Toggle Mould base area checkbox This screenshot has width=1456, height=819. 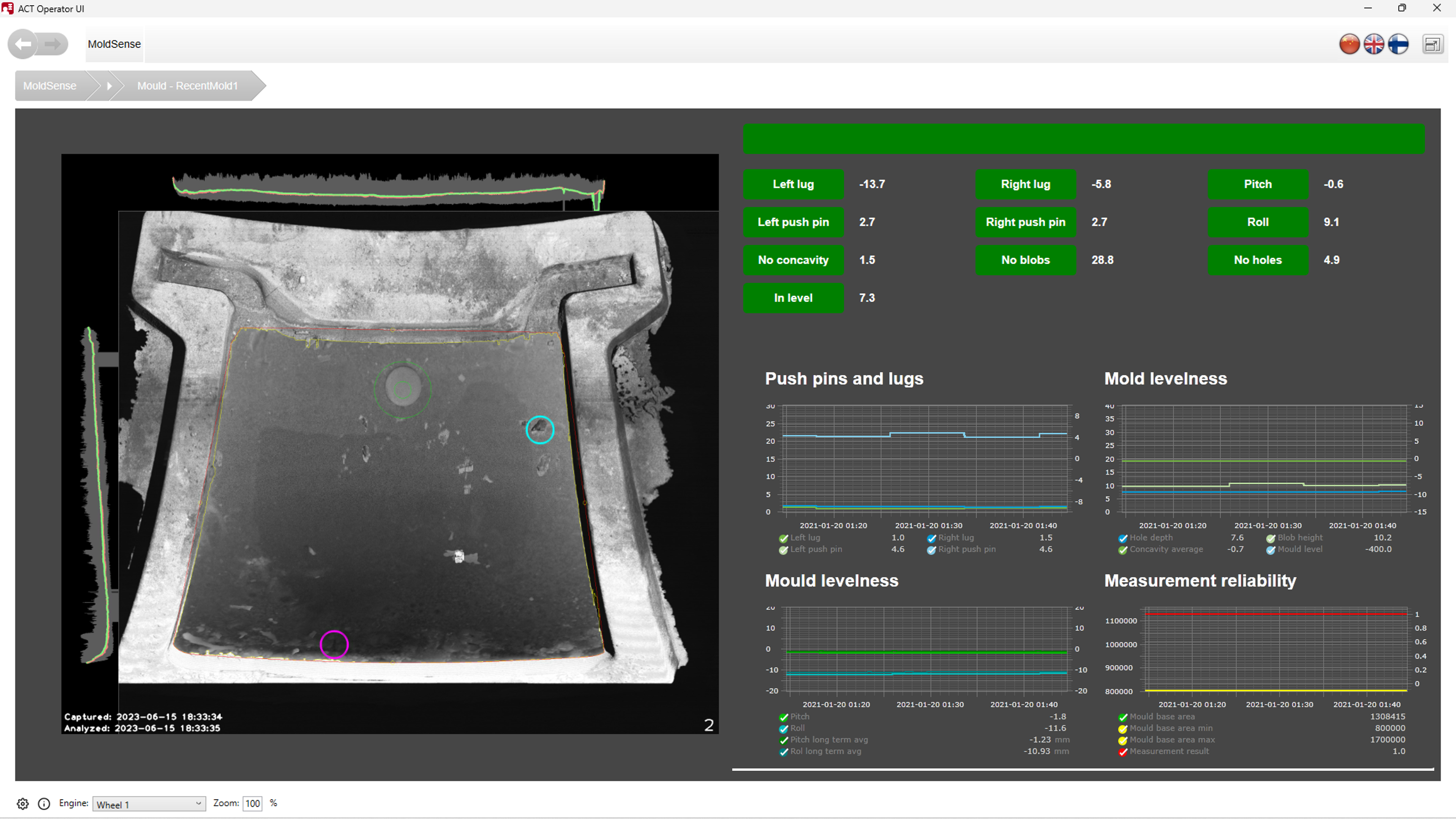(x=1123, y=717)
